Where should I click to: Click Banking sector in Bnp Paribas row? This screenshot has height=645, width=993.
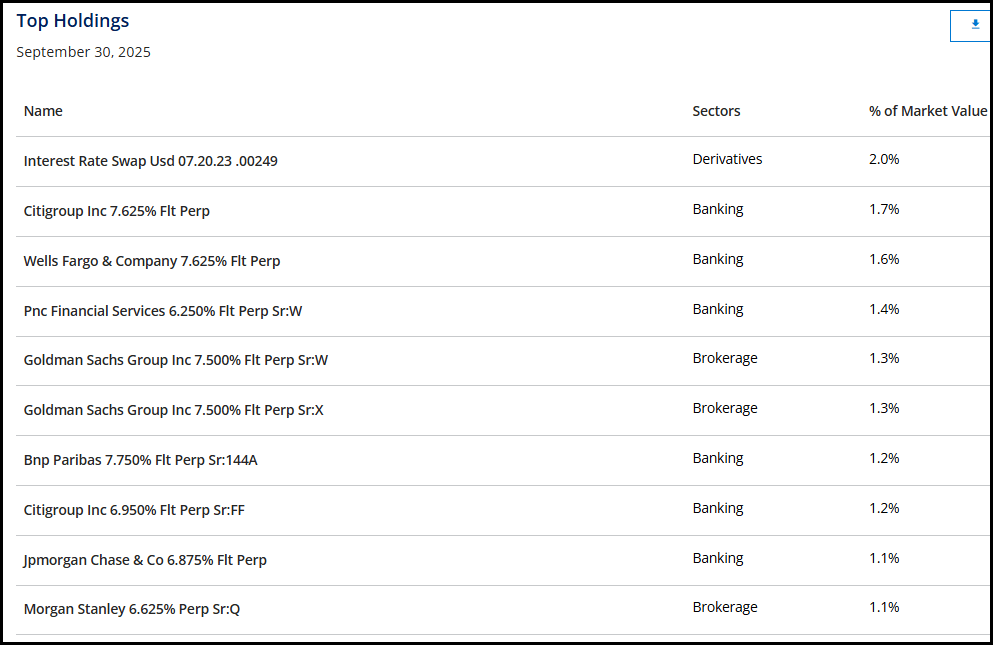pyautogui.click(x=717, y=458)
